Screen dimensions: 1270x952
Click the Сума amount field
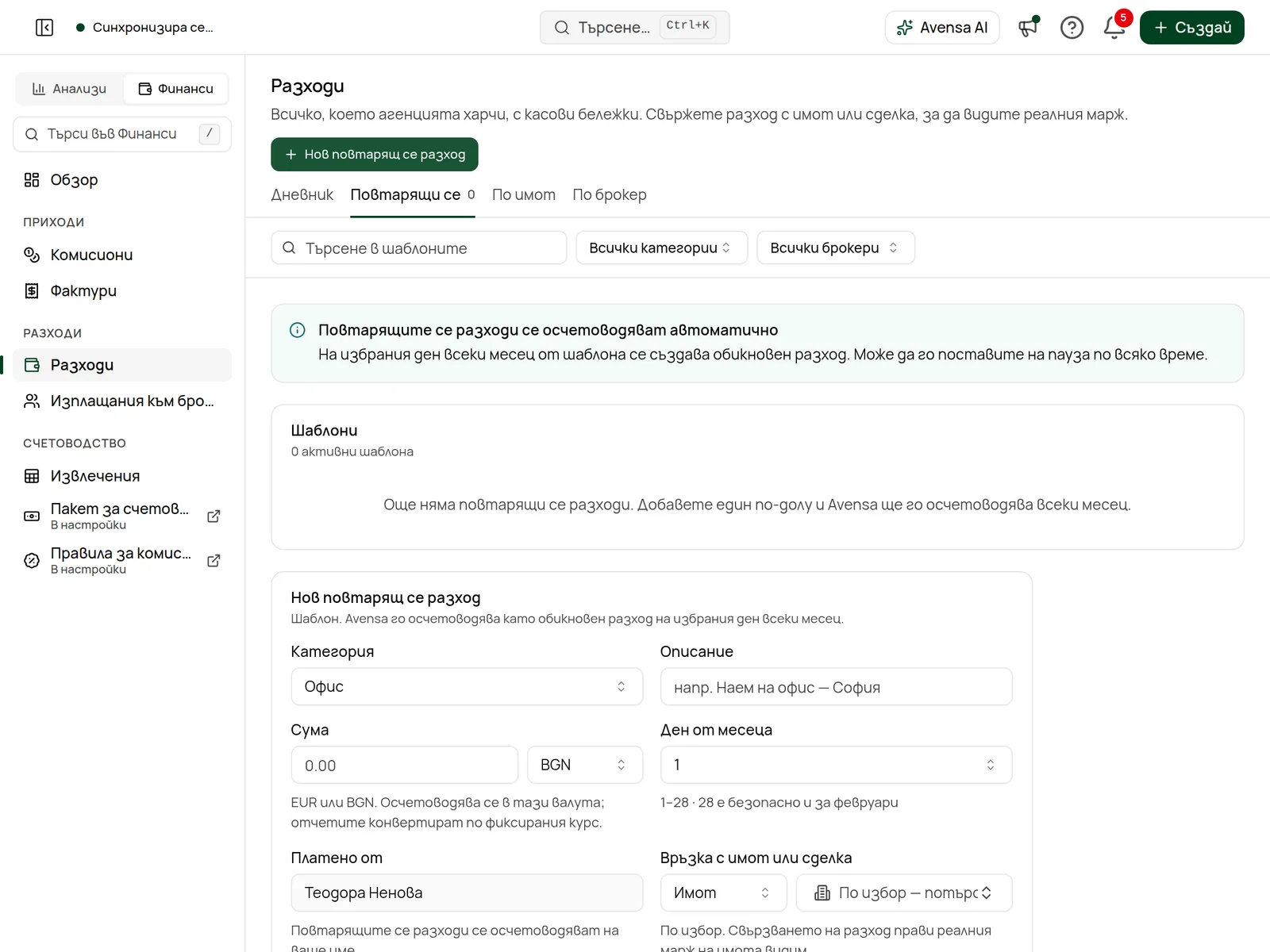(405, 766)
